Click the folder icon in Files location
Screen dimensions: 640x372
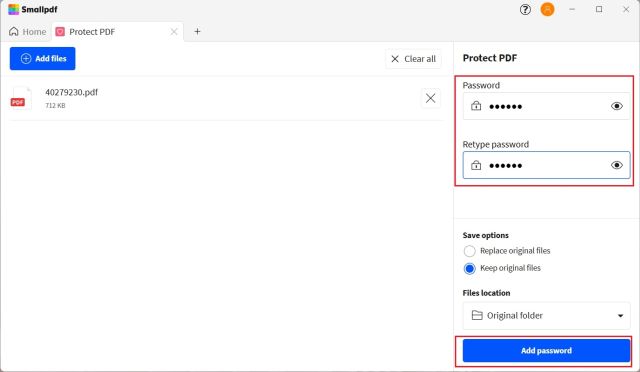click(x=477, y=315)
